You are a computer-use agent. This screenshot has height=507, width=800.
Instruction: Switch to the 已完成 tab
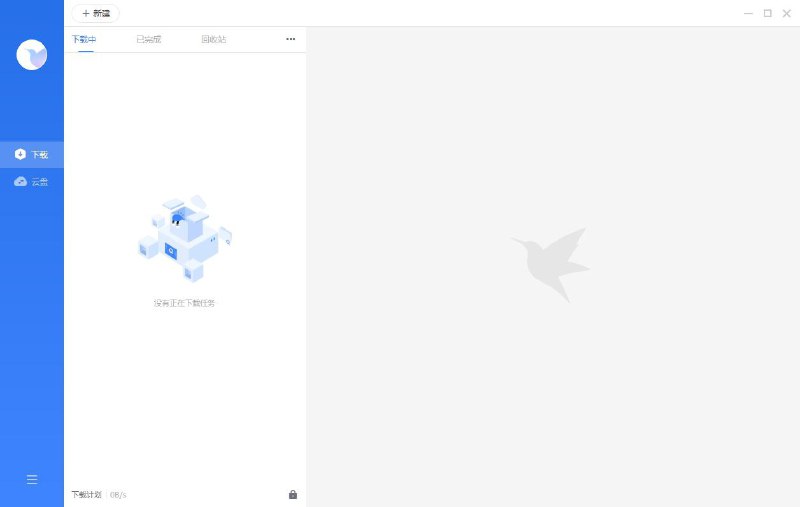(148, 39)
